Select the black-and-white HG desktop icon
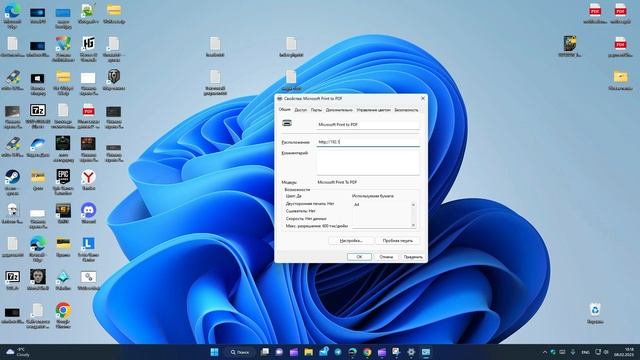 (89, 49)
